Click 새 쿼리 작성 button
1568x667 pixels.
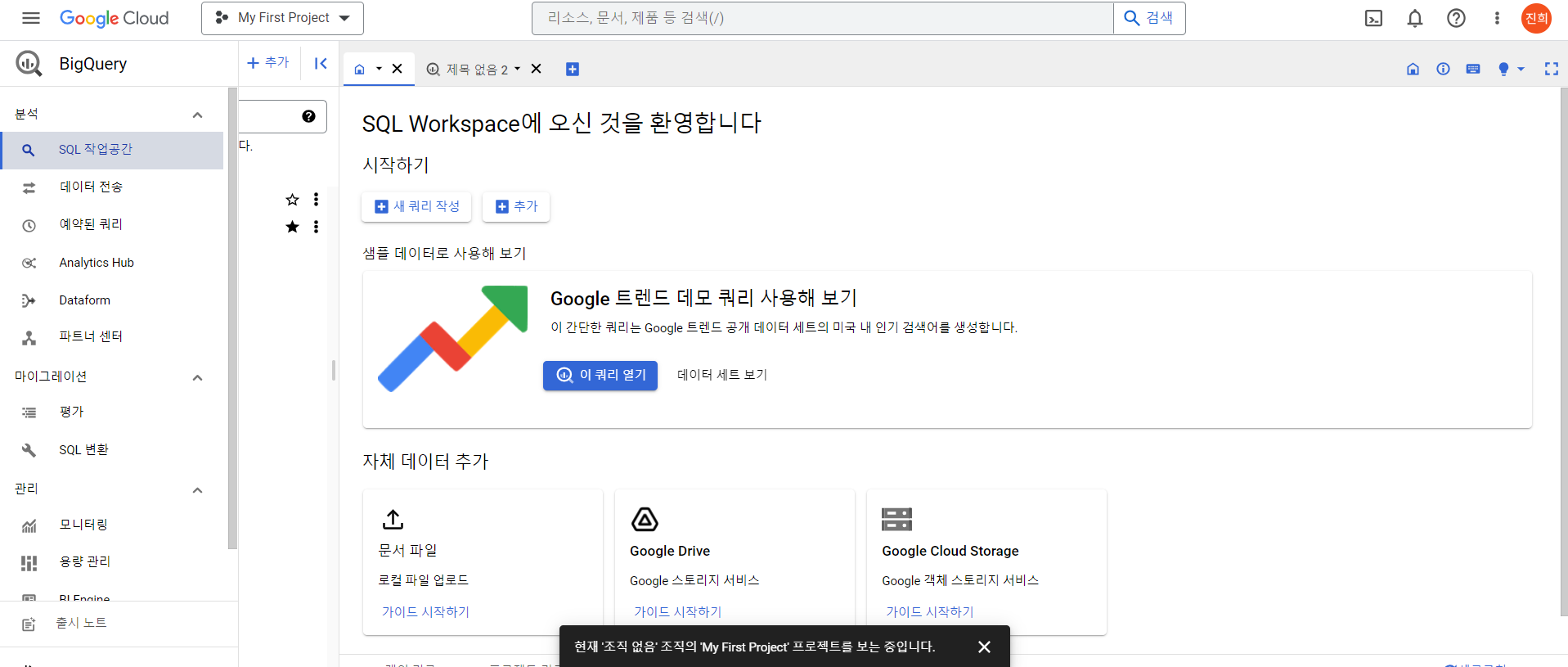(416, 206)
